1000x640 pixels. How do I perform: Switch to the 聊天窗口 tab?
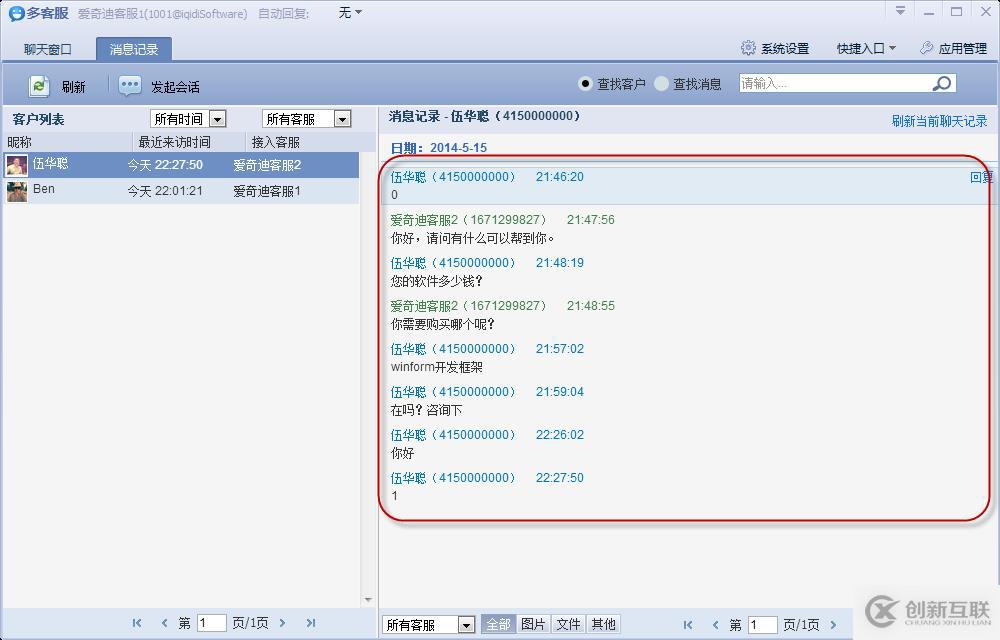[x=45, y=48]
